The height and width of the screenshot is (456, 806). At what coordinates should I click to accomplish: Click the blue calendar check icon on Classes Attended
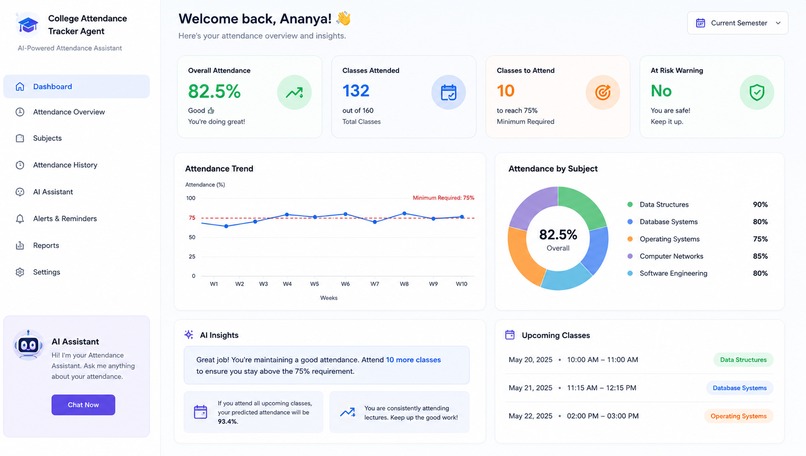(x=448, y=93)
